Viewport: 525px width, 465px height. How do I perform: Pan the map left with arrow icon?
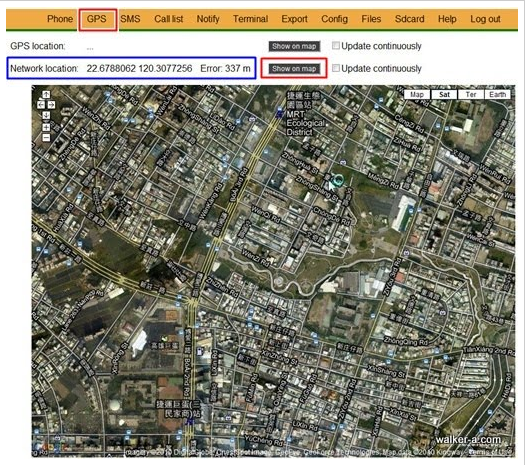click(41, 105)
